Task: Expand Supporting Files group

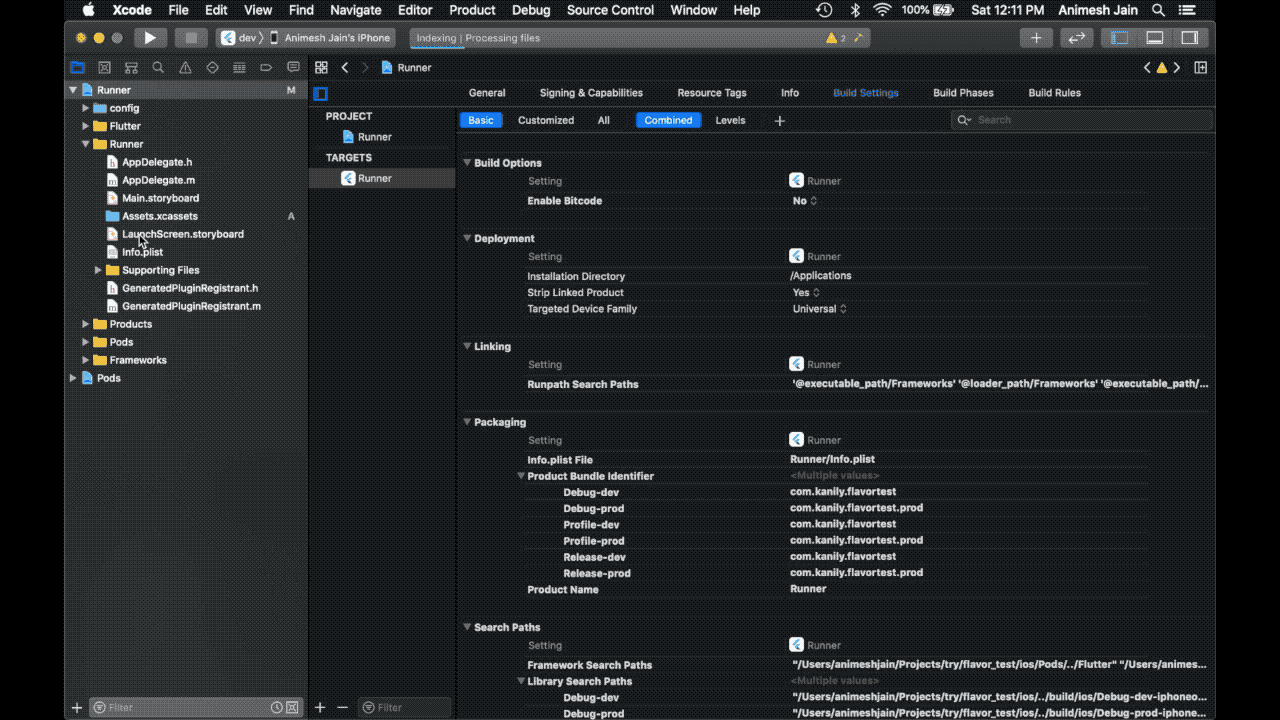Action: [x=98, y=270]
